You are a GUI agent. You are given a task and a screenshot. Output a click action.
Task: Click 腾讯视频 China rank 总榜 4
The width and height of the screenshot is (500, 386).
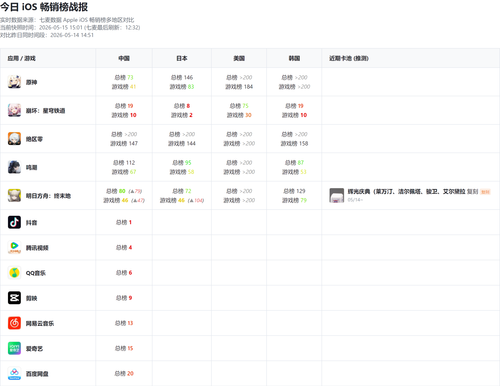point(124,247)
